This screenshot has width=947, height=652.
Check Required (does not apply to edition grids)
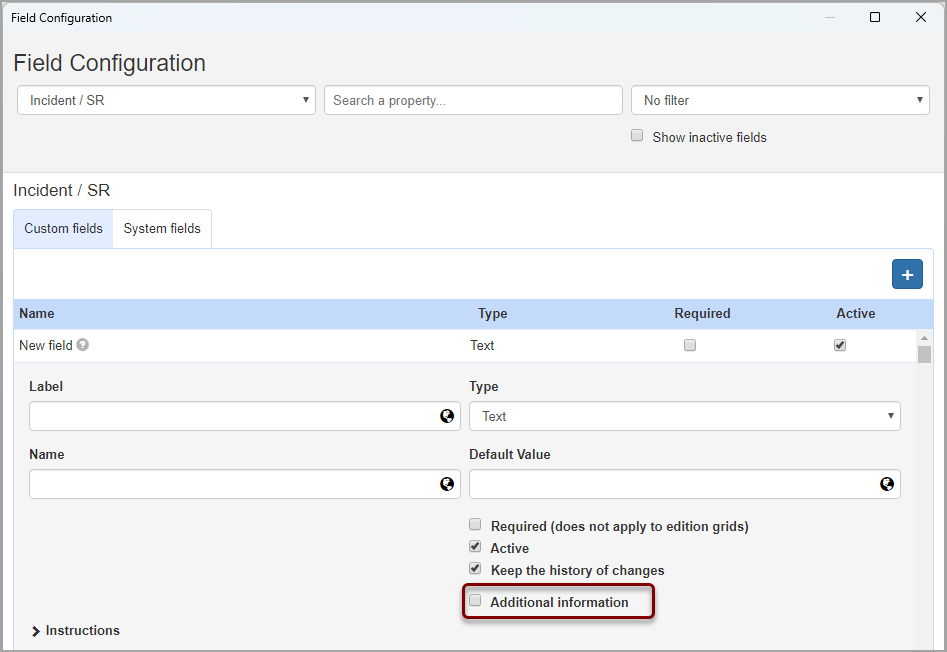point(476,525)
